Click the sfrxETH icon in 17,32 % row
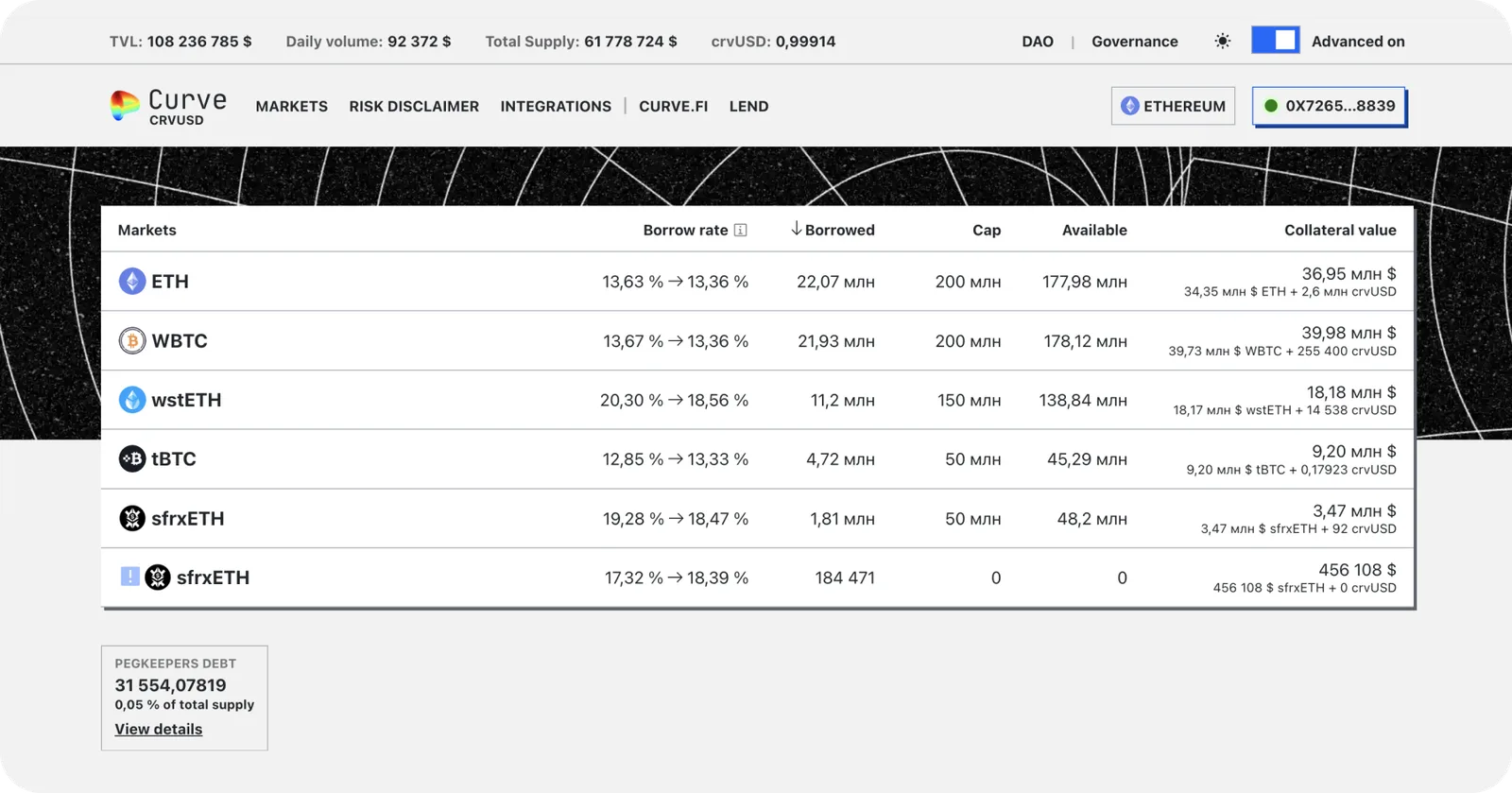The height and width of the screenshot is (793, 1512). click(158, 578)
